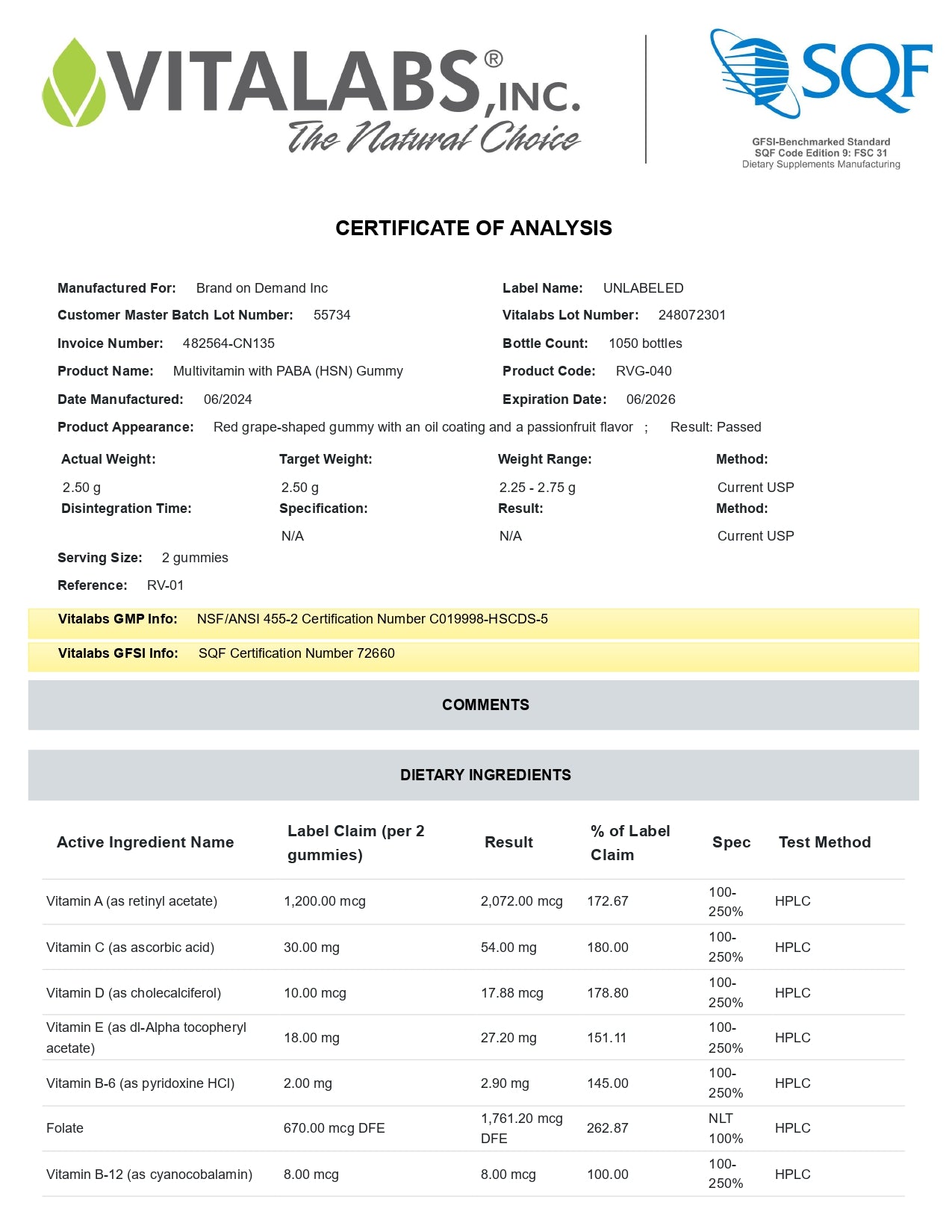Click the % of Label Claim column header
The image size is (952, 1232).
point(629,842)
